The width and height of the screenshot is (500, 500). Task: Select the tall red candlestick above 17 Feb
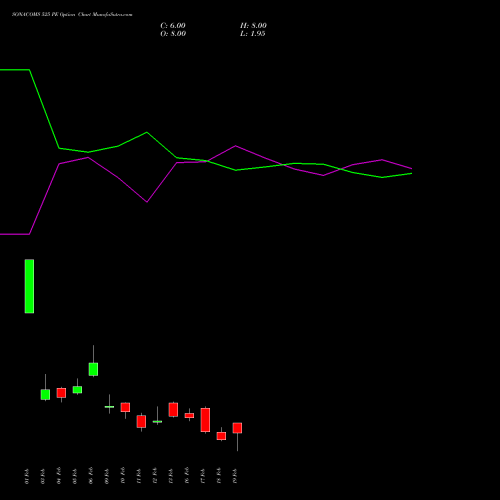pos(205,420)
